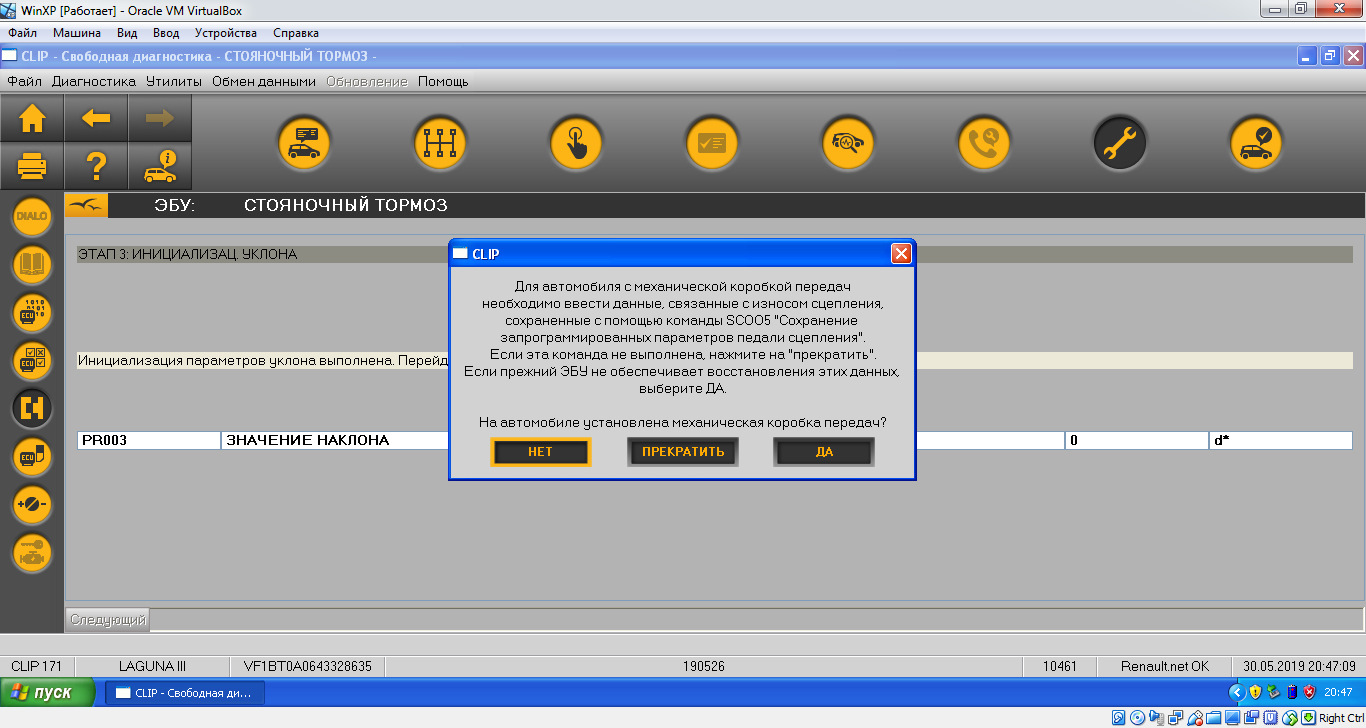The height and width of the screenshot is (728, 1366).
Task: Click the PR003 parameter cell
Action: (149, 441)
